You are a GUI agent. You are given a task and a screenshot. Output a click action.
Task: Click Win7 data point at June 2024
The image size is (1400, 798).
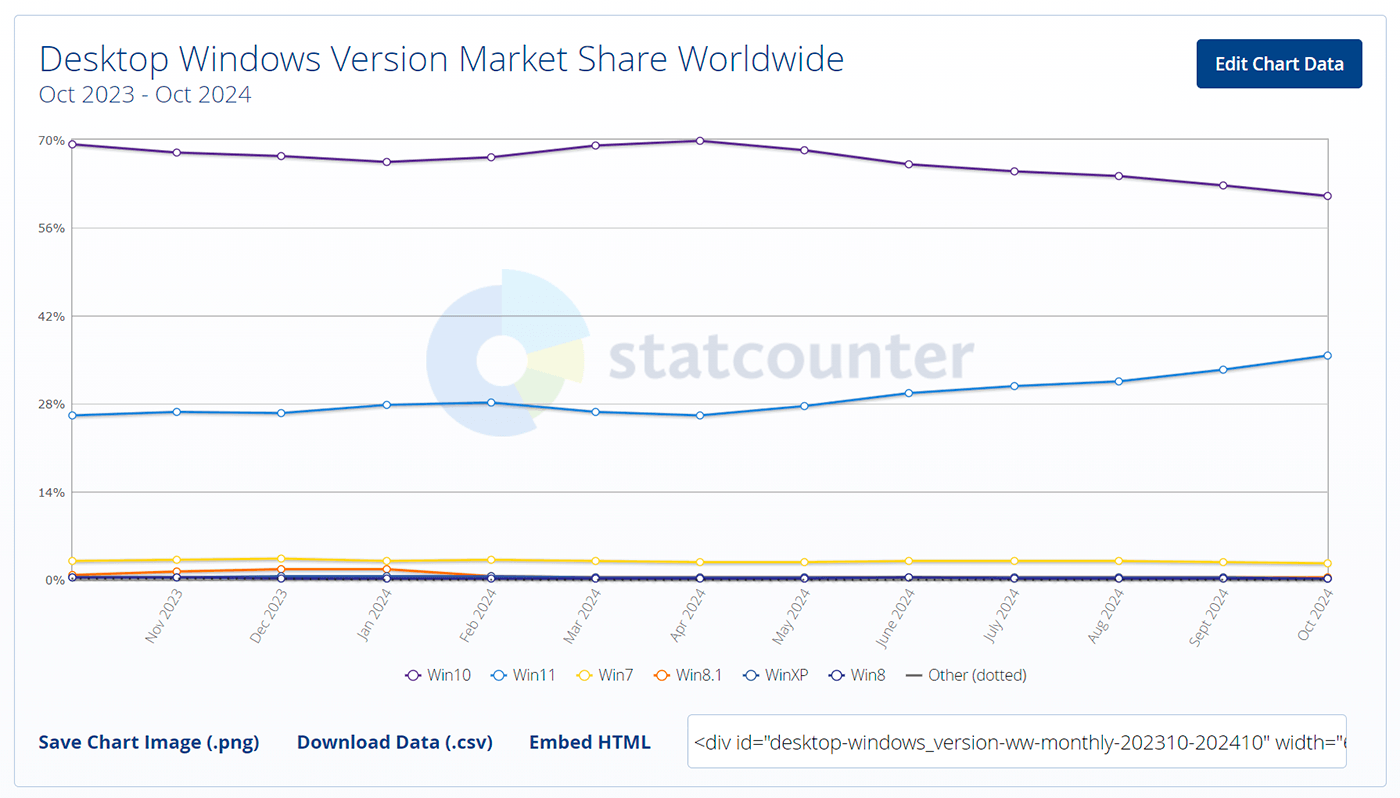point(909,561)
